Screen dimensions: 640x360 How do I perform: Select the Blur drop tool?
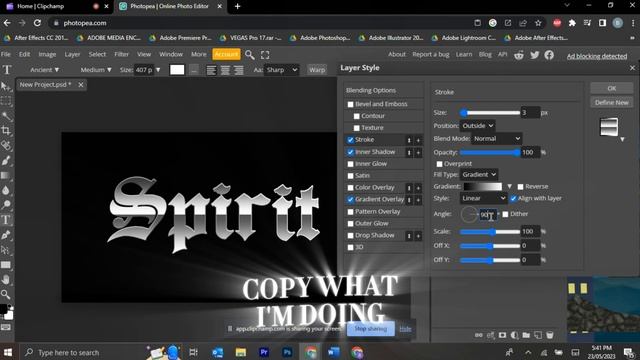pyautogui.click(x=6, y=190)
